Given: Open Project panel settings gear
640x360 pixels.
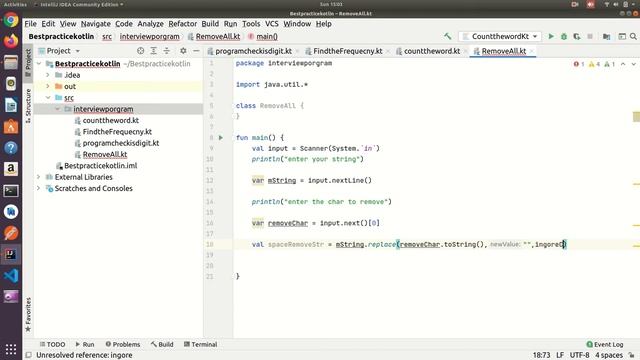Looking at the screenshot, I should [x=183, y=51].
